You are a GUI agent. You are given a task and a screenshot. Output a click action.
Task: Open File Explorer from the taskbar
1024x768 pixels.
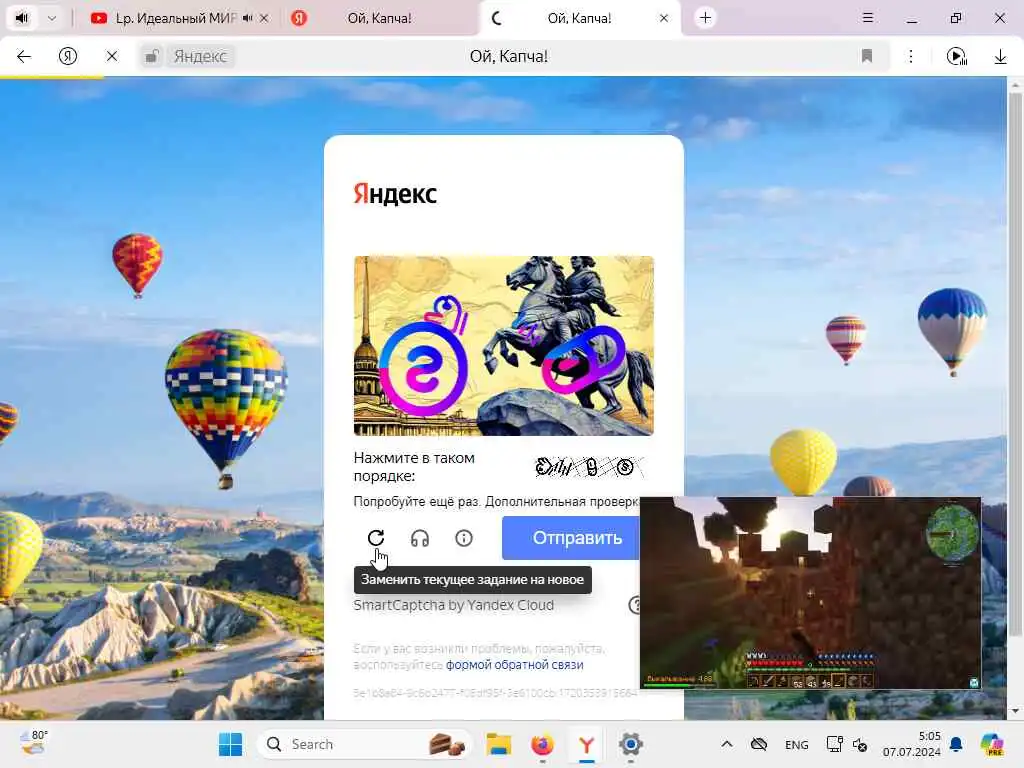click(499, 744)
